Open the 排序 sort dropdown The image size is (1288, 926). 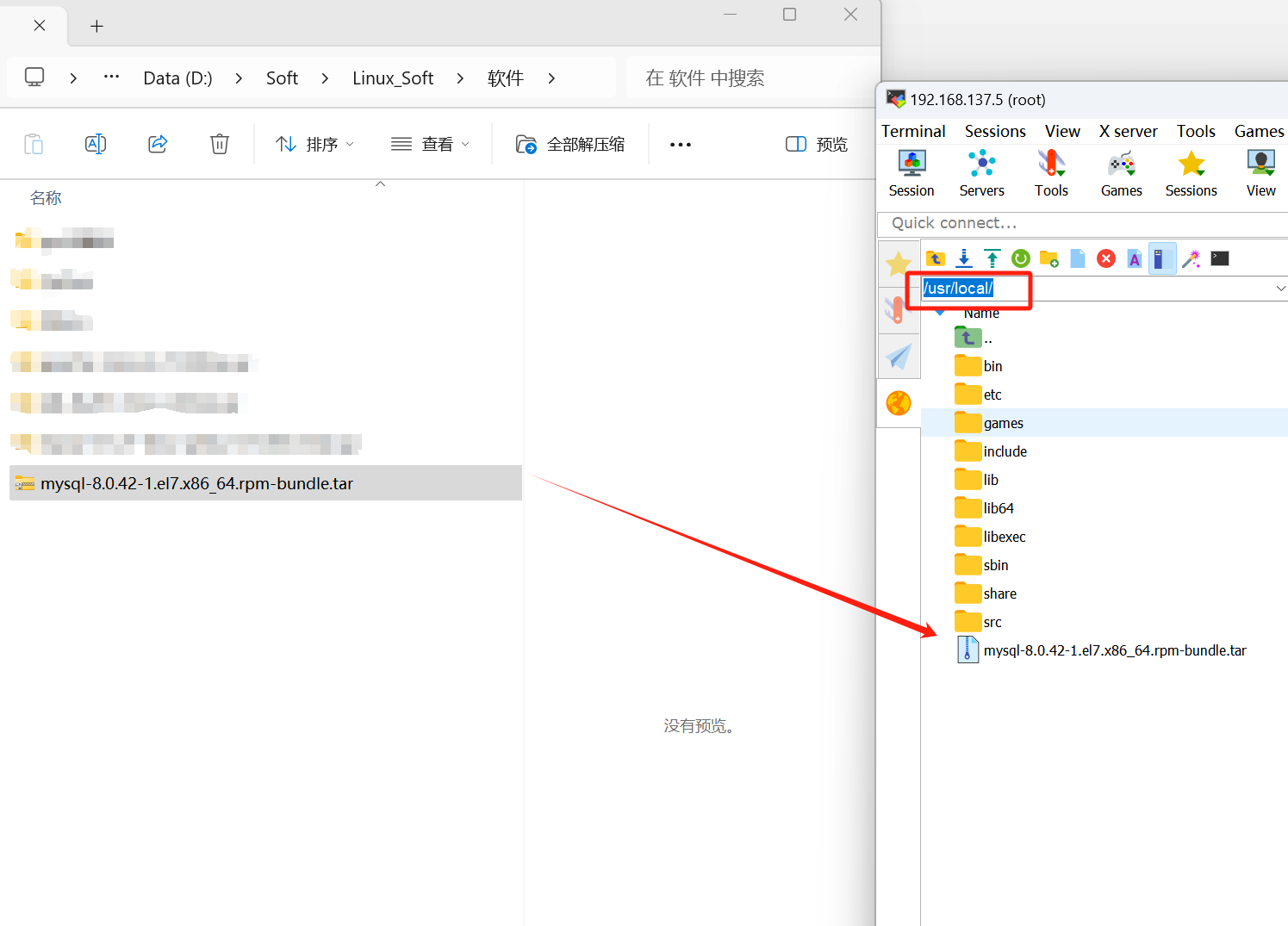point(314,144)
